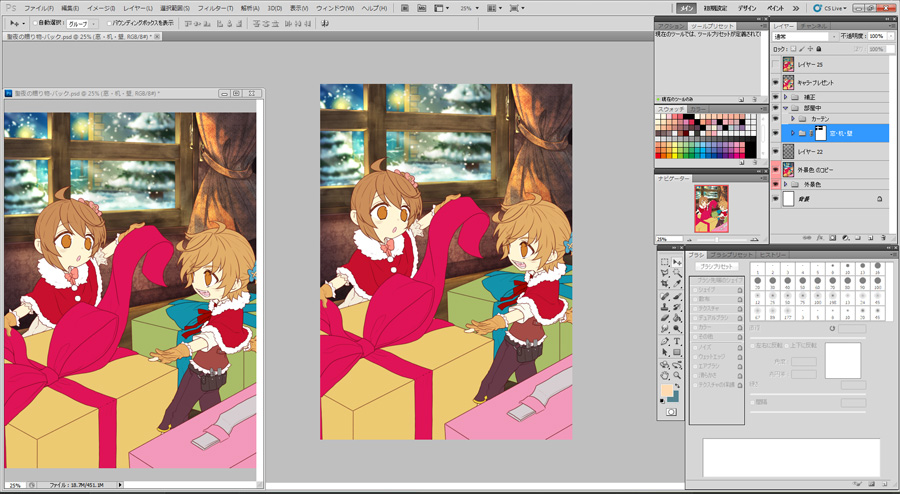Screen dimensions: 900x494
Task: Select the Eraser tool
Action: pos(664,317)
